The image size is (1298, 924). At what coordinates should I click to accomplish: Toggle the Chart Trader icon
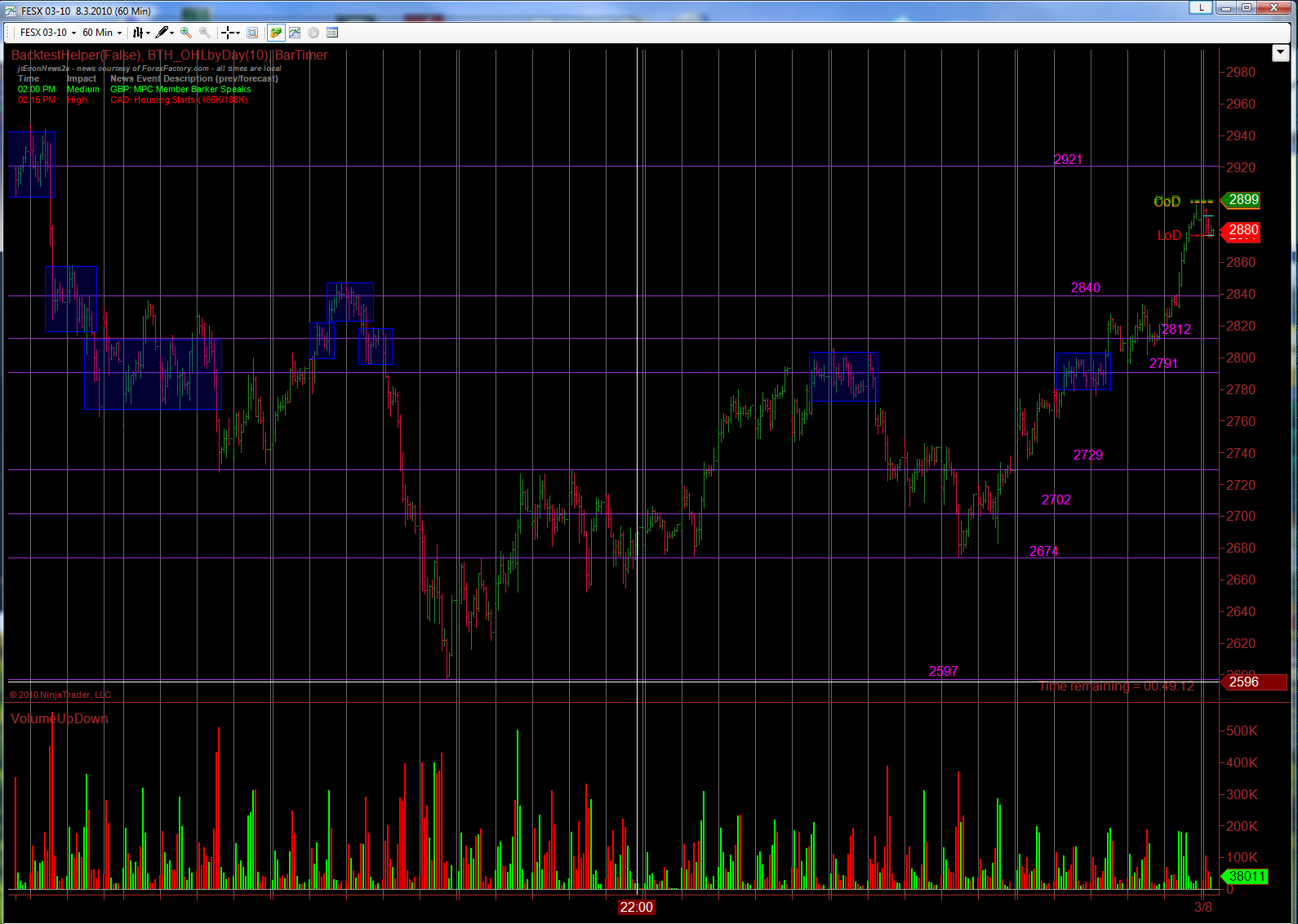276,33
